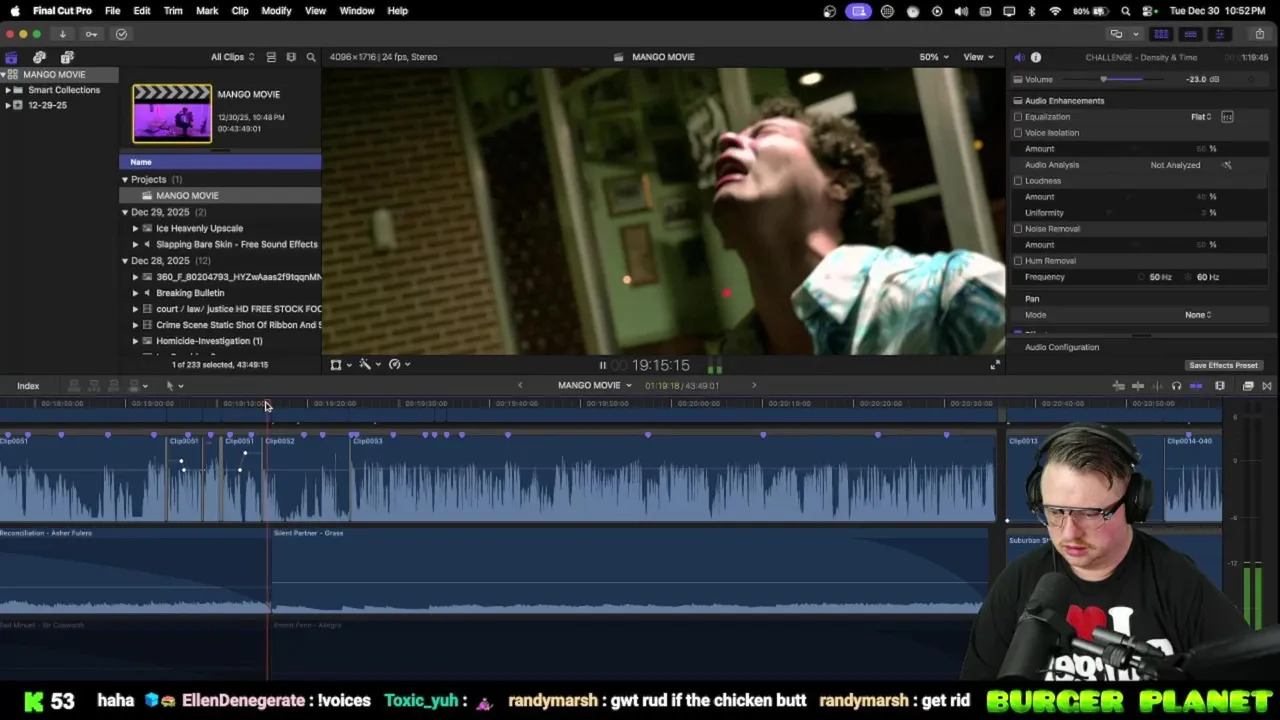Open the Mark menu

[x=207, y=11]
